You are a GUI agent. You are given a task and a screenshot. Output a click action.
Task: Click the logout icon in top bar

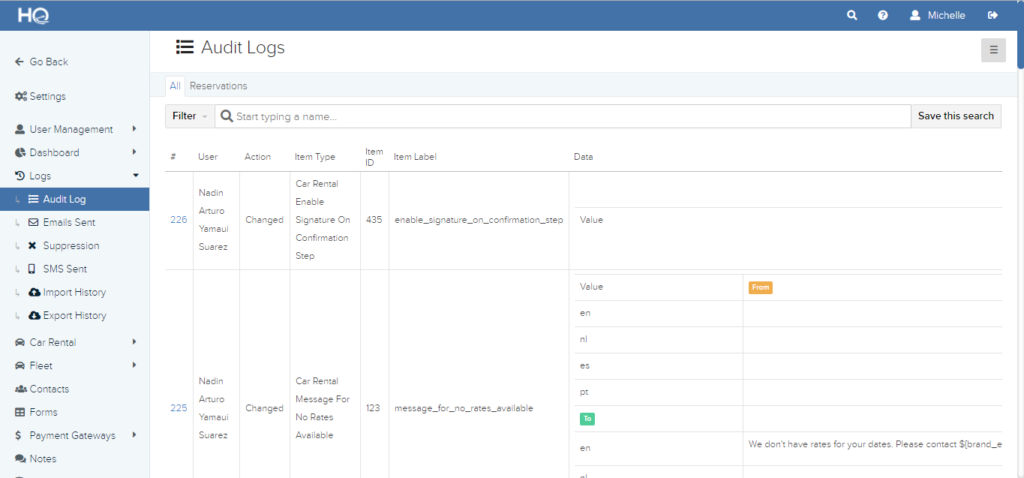pos(993,16)
